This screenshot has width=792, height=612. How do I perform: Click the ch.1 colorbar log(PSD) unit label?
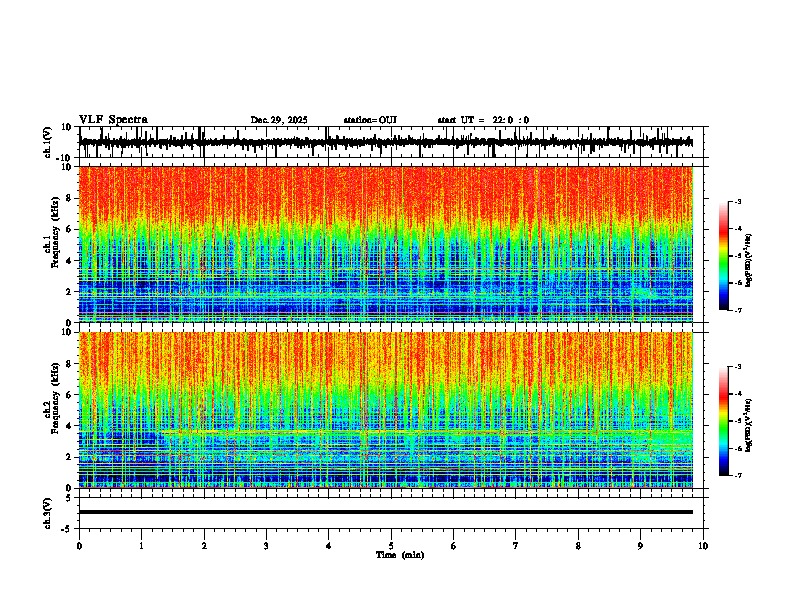(x=749, y=260)
